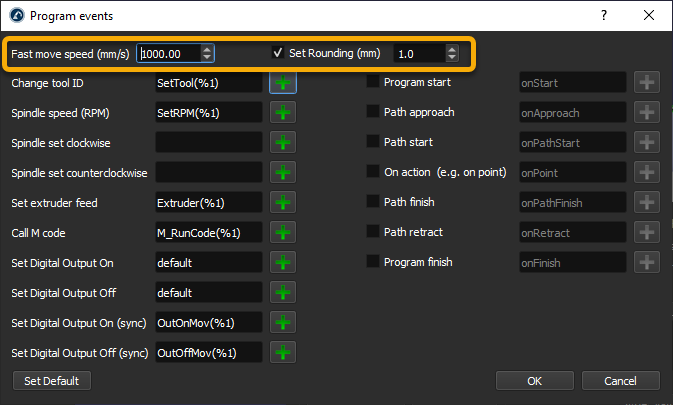Enable the Program start checkbox
Screen dimensions: 673x405
(374, 83)
